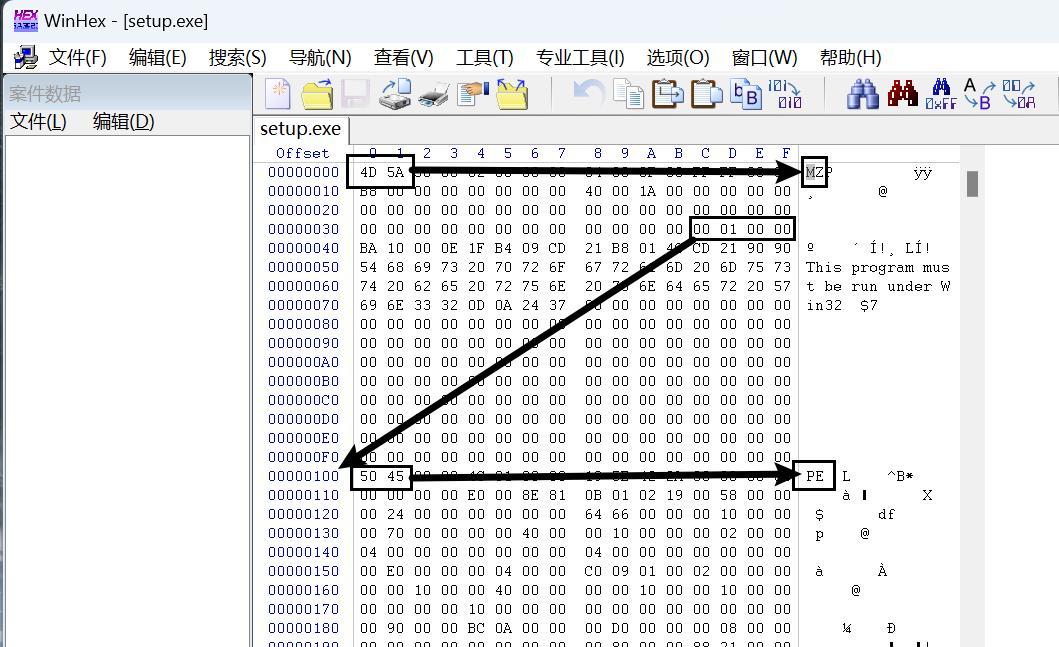Image resolution: width=1059 pixels, height=647 pixels.
Task: Click the Open file folder icon
Action: coord(316,94)
